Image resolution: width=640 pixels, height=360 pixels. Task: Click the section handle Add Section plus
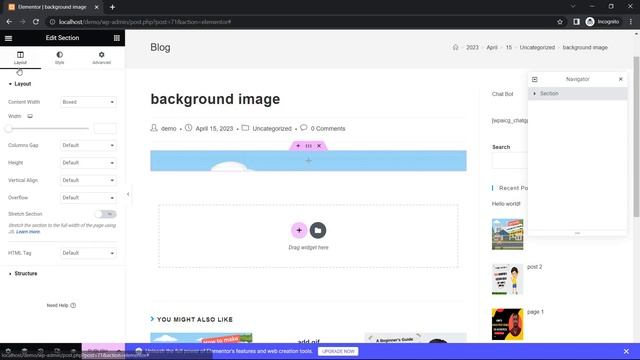pos(298,146)
